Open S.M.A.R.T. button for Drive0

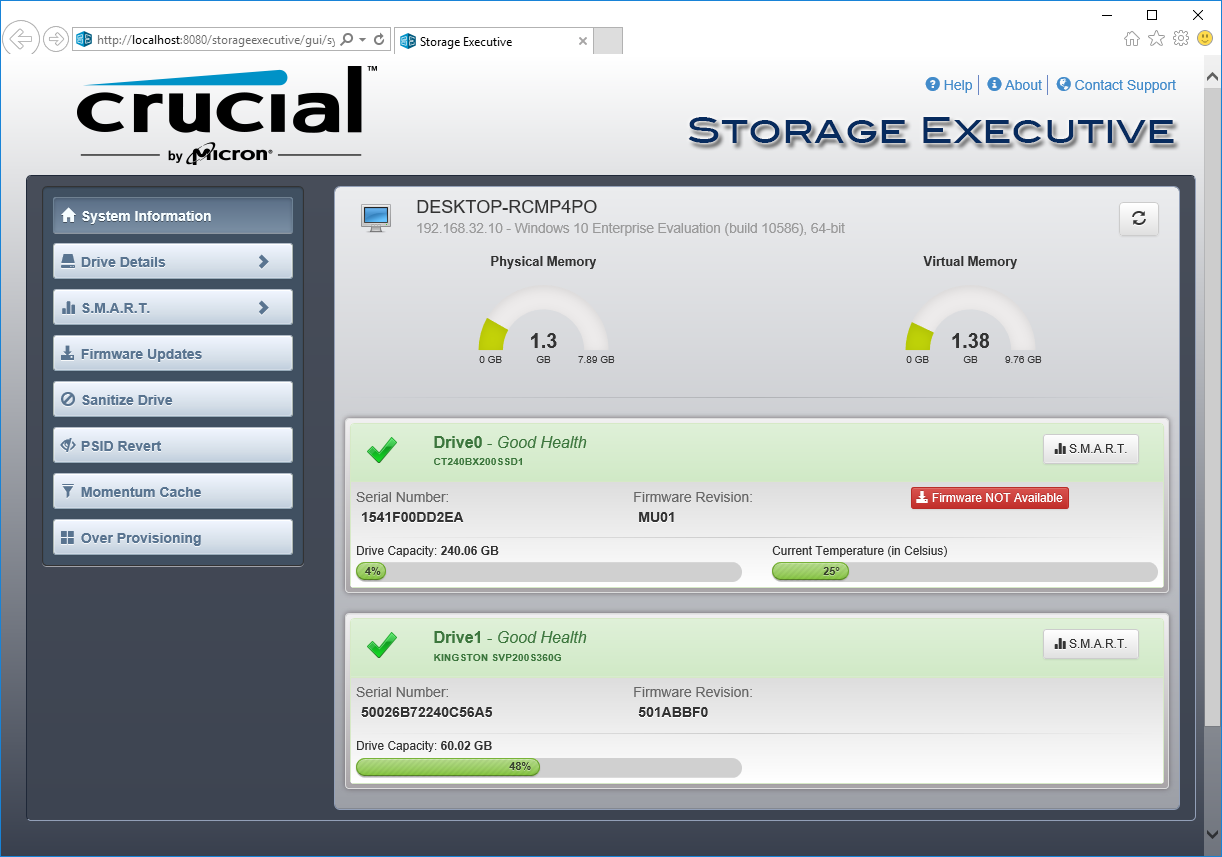pos(1091,449)
